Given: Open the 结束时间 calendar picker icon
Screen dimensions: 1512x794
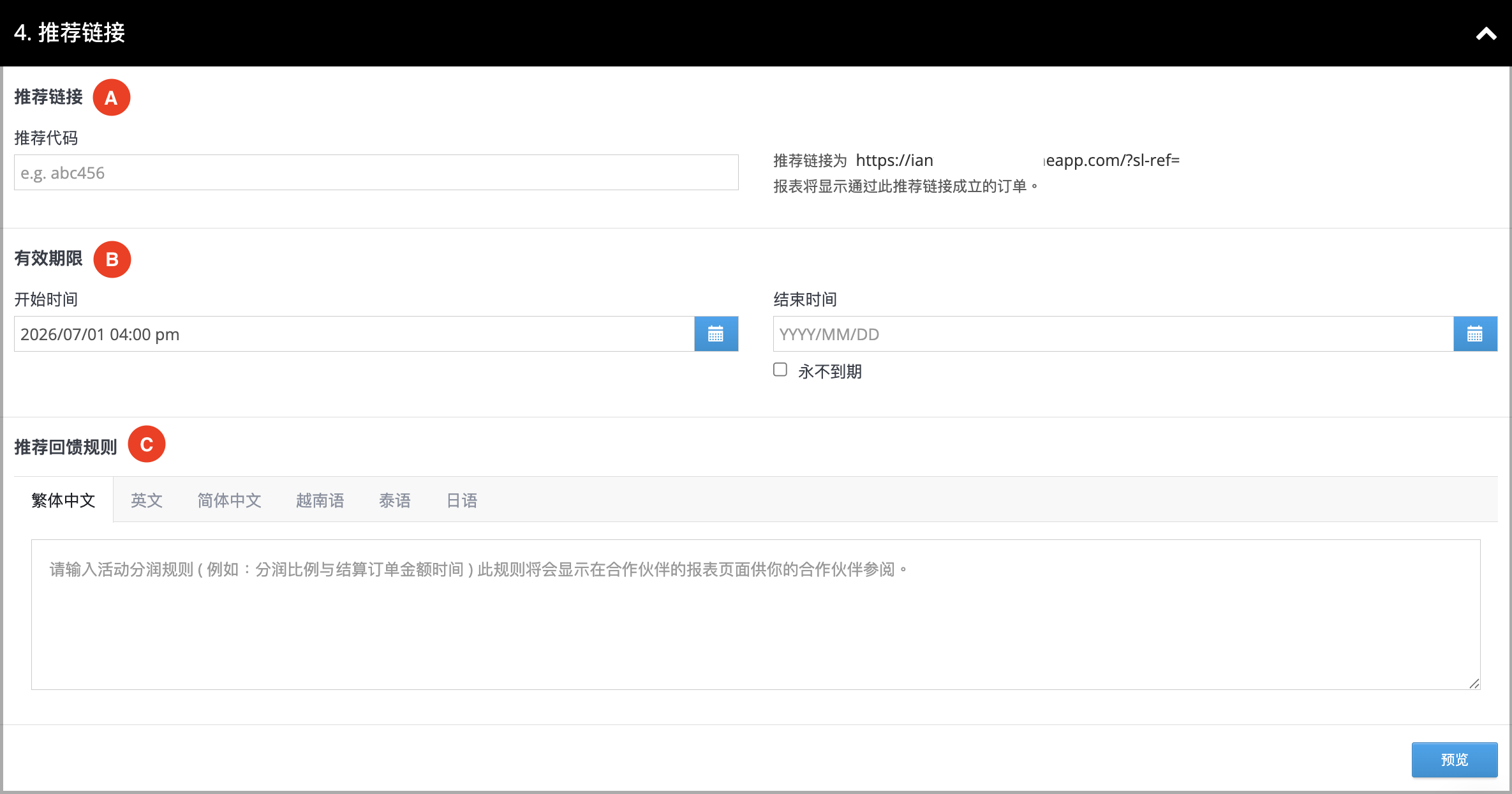Looking at the screenshot, I should [1475, 334].
